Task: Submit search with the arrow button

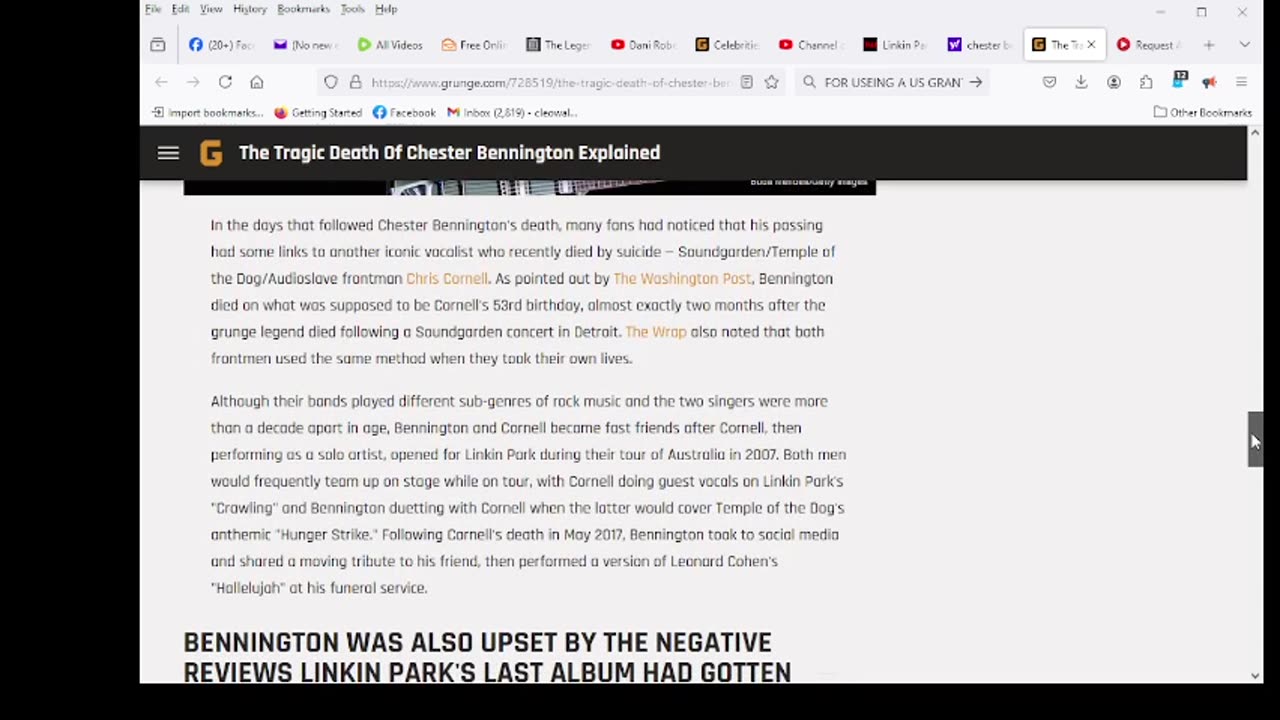Action: click(976, 82)
